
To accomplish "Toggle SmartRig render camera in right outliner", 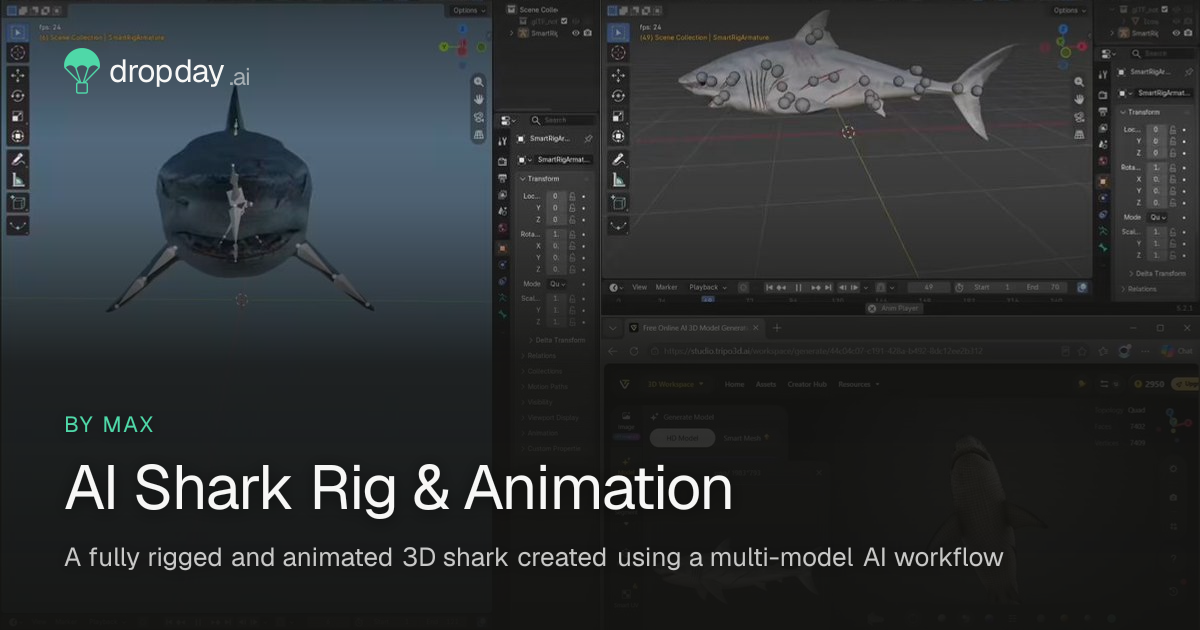I will (1189, 33).
